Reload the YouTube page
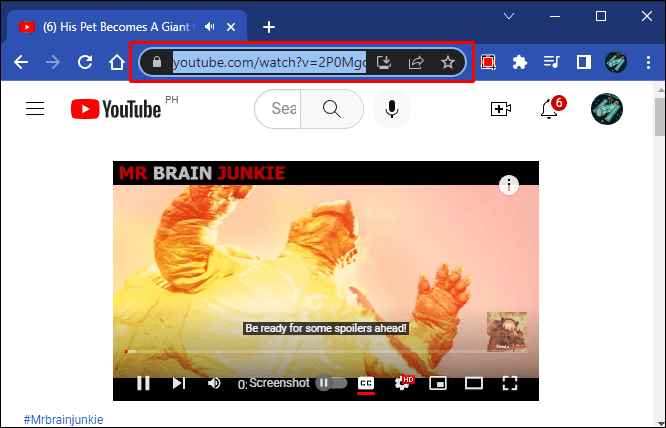666x428 pixels. 85,62
